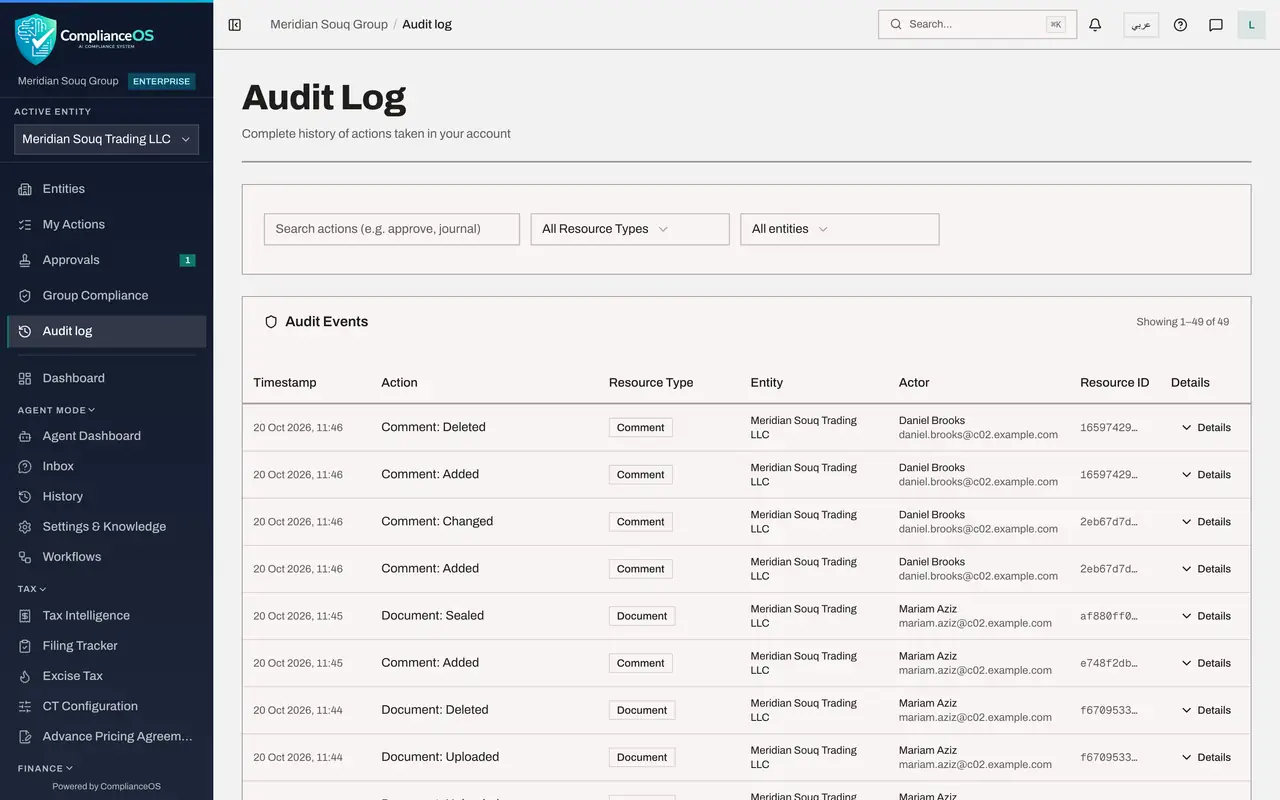The image size is (1280, 800).
Task: Expand Details for Document: Deleted row
Action: [1206, 710]
